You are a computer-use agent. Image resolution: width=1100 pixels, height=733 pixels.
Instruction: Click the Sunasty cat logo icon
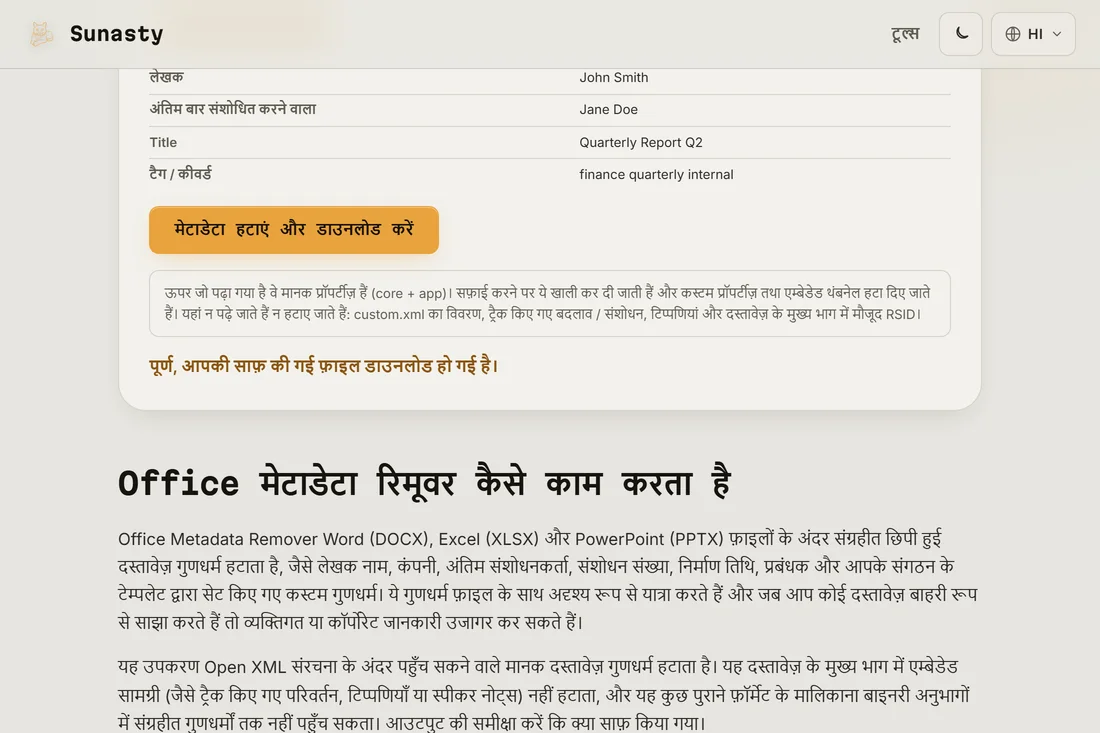click(x=41, y=34)
